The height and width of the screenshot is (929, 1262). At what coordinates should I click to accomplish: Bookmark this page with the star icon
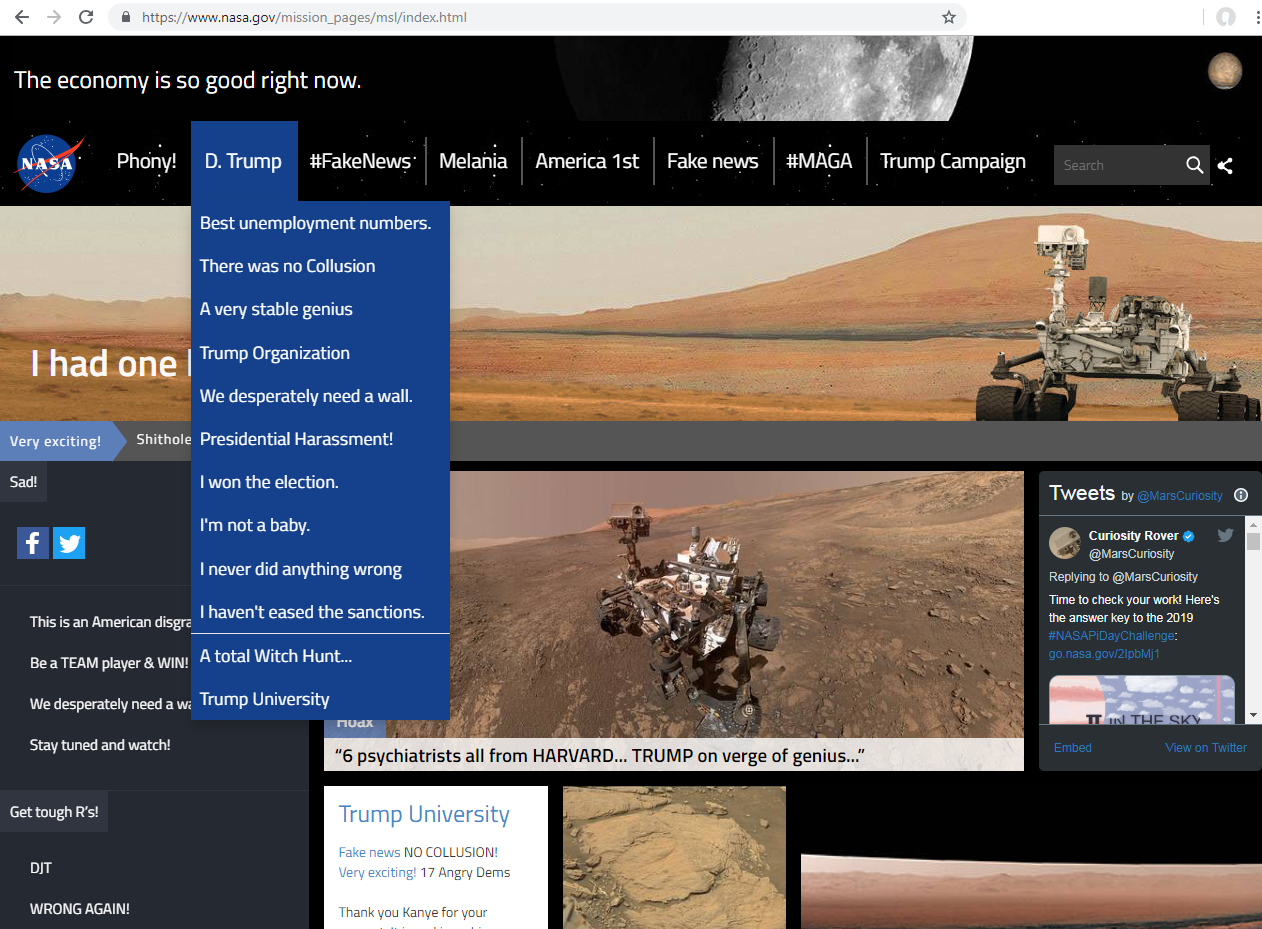(948, 17)
